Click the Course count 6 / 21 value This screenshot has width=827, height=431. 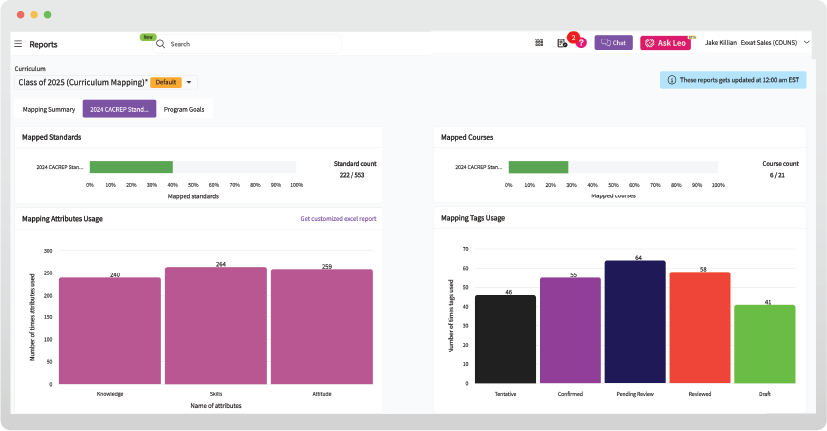coord(777,175)
